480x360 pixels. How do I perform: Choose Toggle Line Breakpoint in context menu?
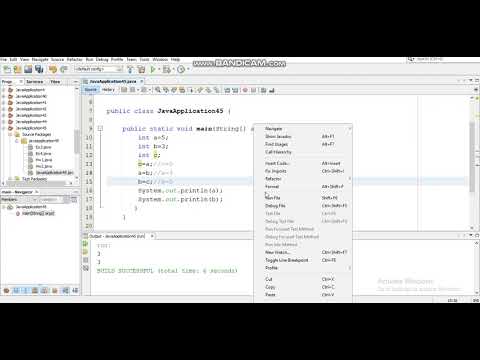click(x=303, y=260)
